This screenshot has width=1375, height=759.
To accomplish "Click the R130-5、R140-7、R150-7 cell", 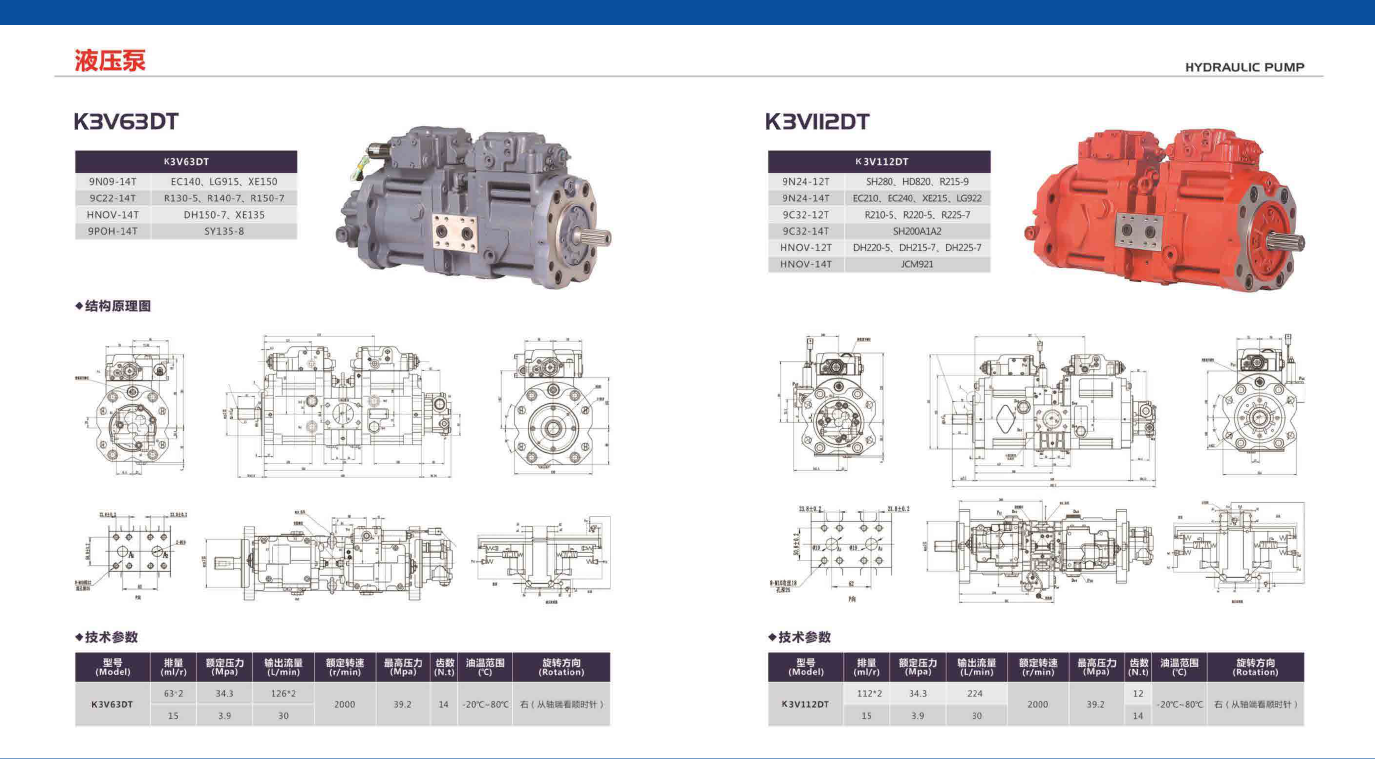I will click(224, 198).
